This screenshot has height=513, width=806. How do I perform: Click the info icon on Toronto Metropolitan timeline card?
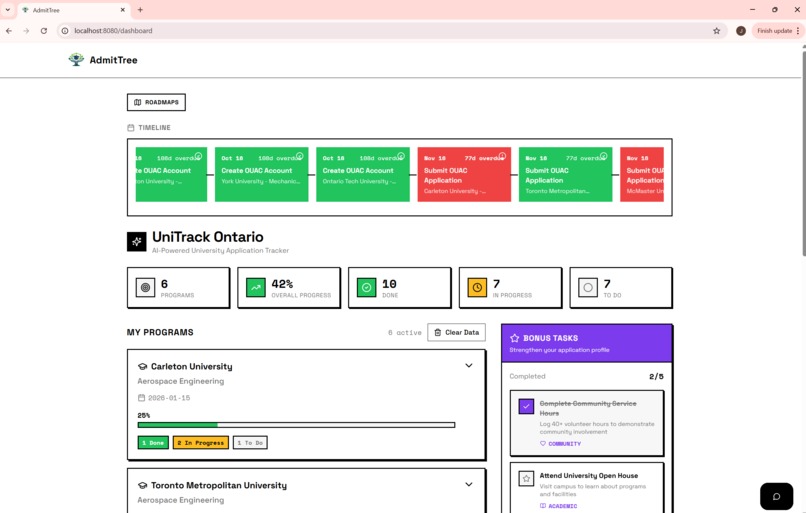coord(603,156)
